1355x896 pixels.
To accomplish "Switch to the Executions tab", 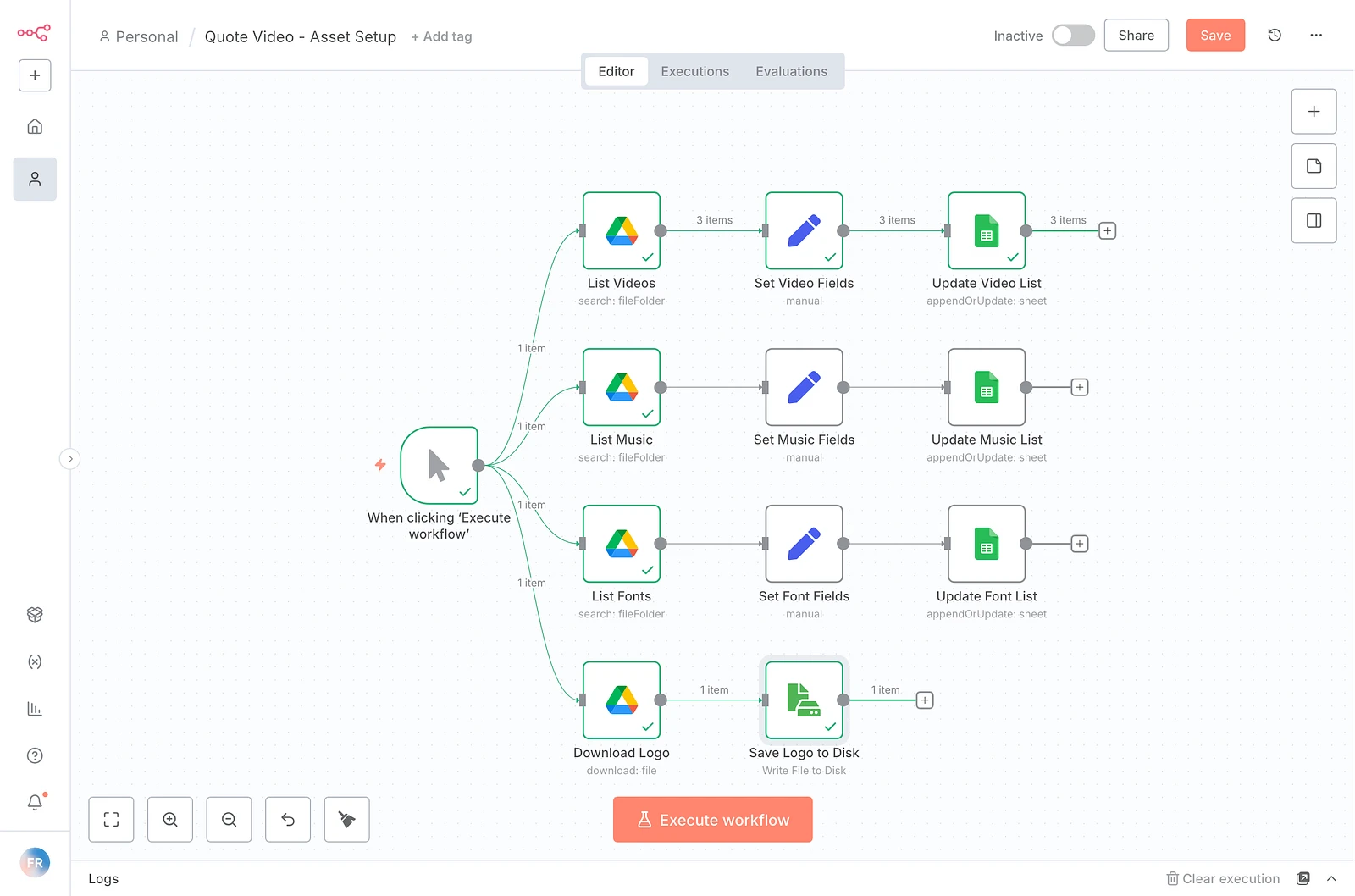I will click(695, 71).
